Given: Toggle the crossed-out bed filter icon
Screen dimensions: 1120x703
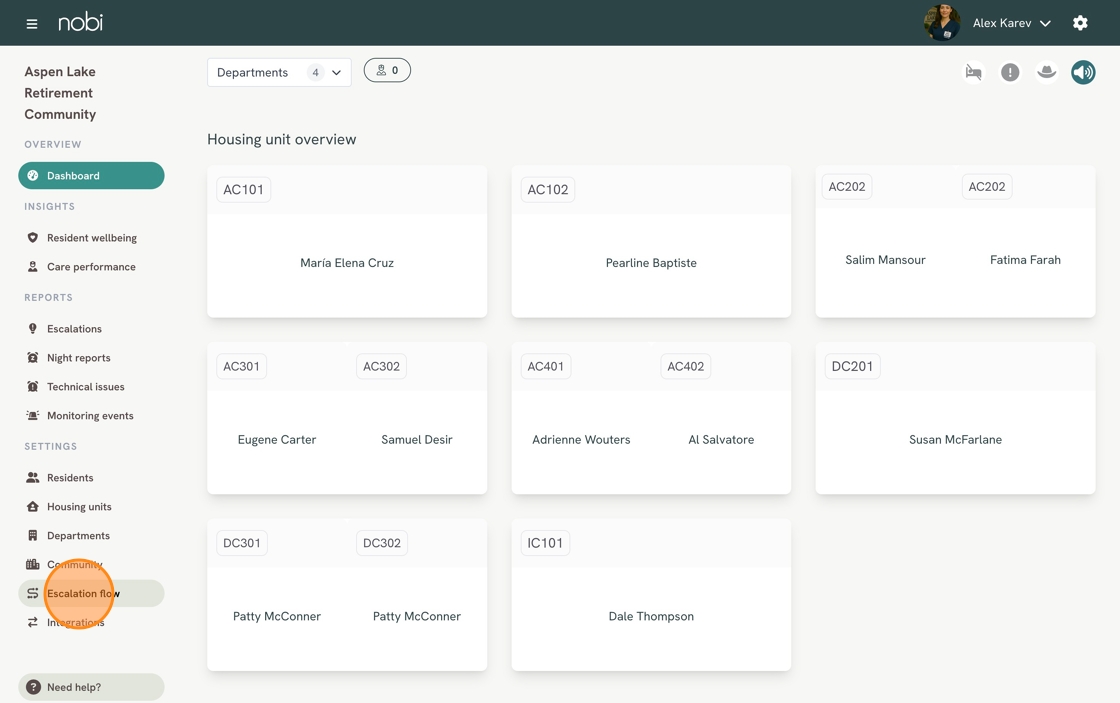Looking at the screenshot, I should (x=973, y=72).
